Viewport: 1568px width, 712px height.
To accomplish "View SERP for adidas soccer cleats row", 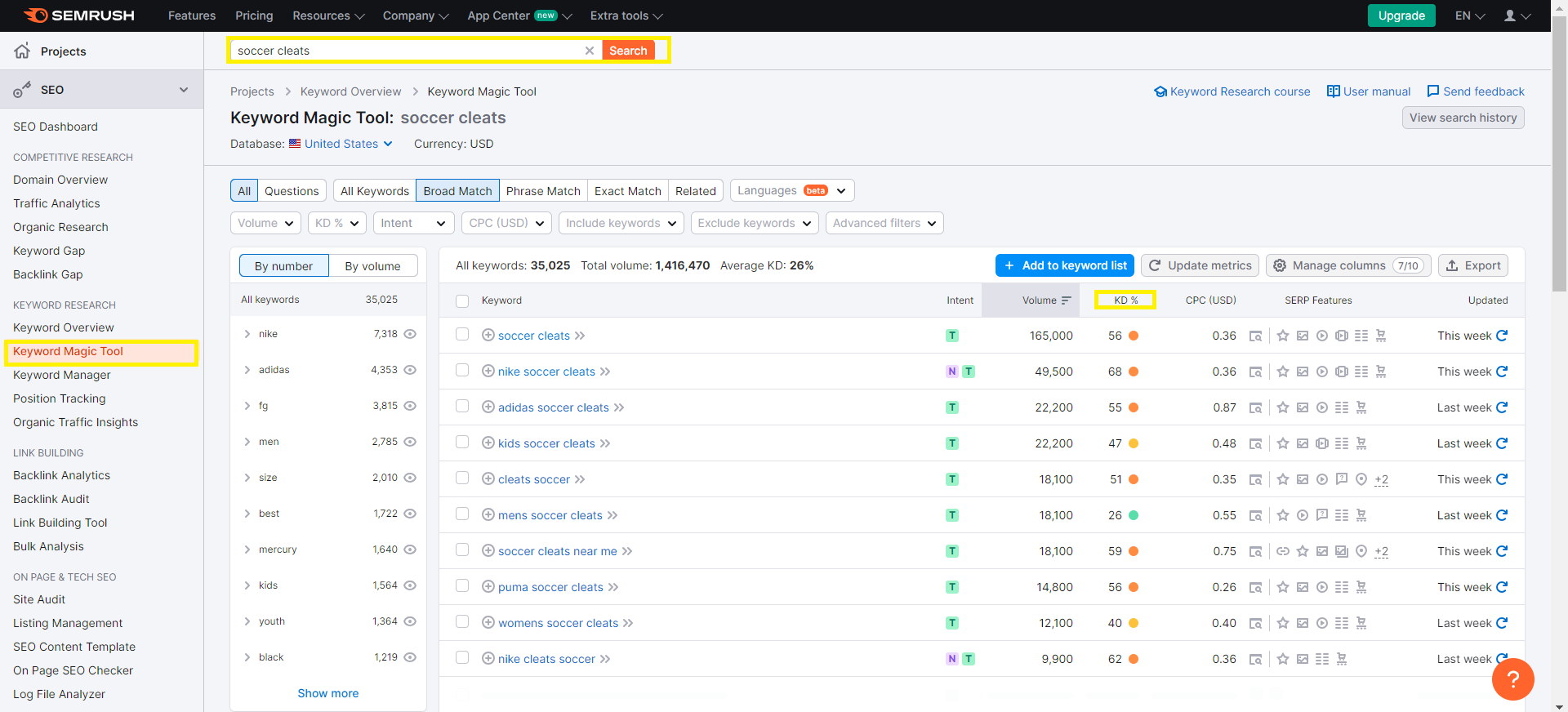I will coord(1256,407).
